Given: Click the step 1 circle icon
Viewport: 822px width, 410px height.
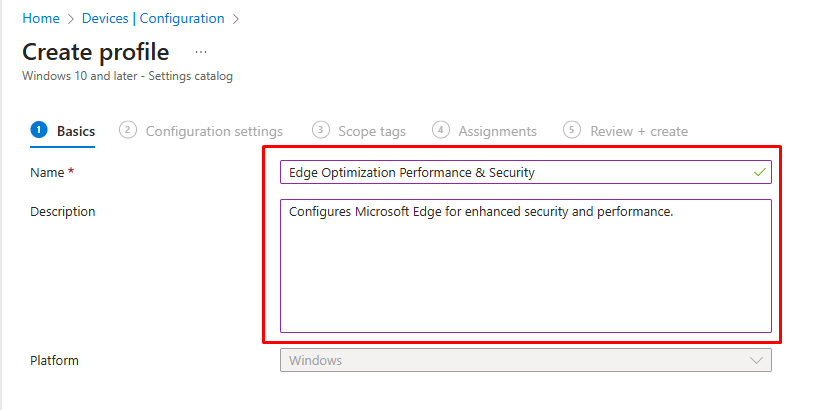Looking at the screenshot, I should tap(39, 130).
